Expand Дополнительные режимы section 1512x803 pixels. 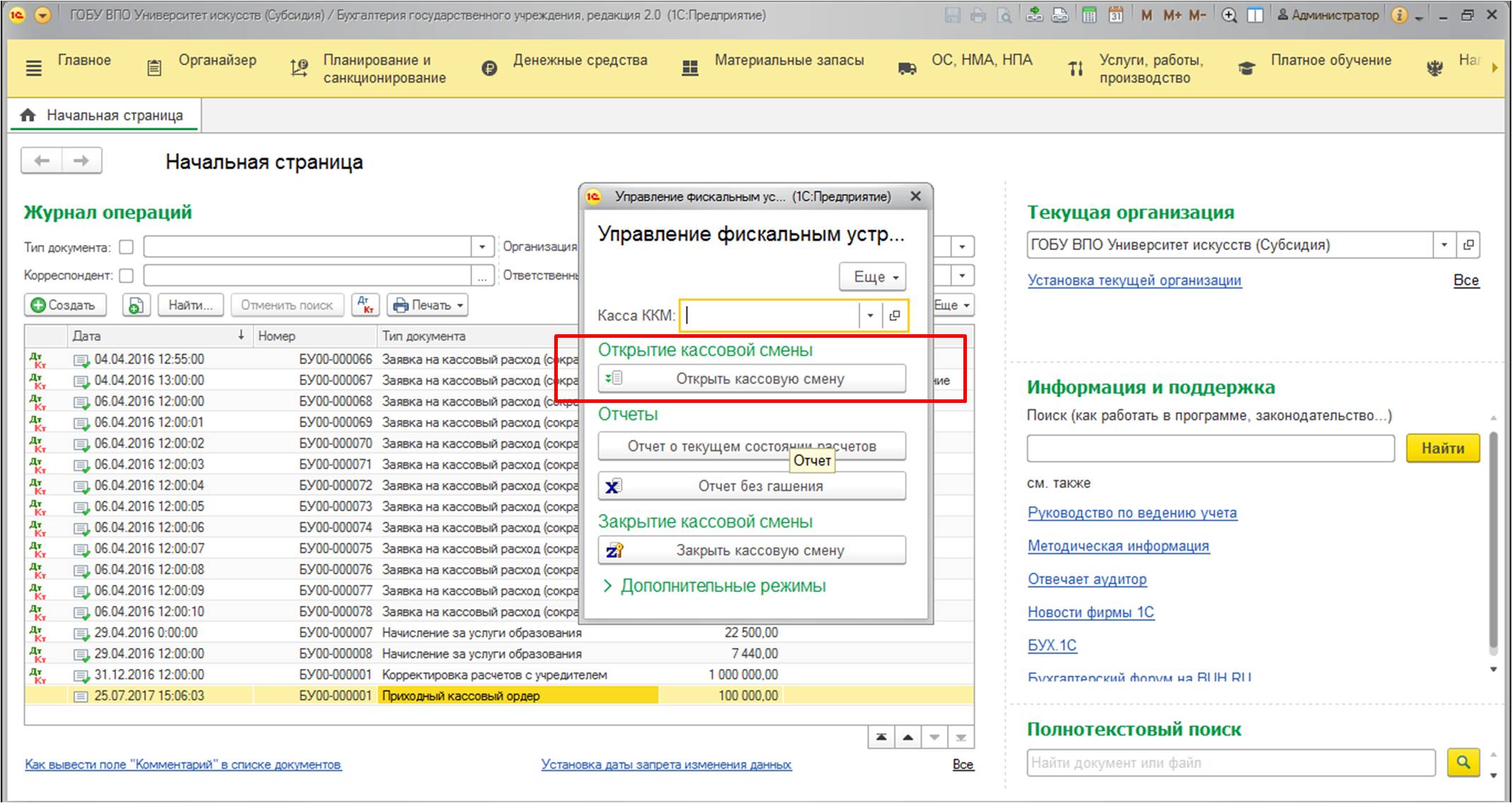click(714, 586)
